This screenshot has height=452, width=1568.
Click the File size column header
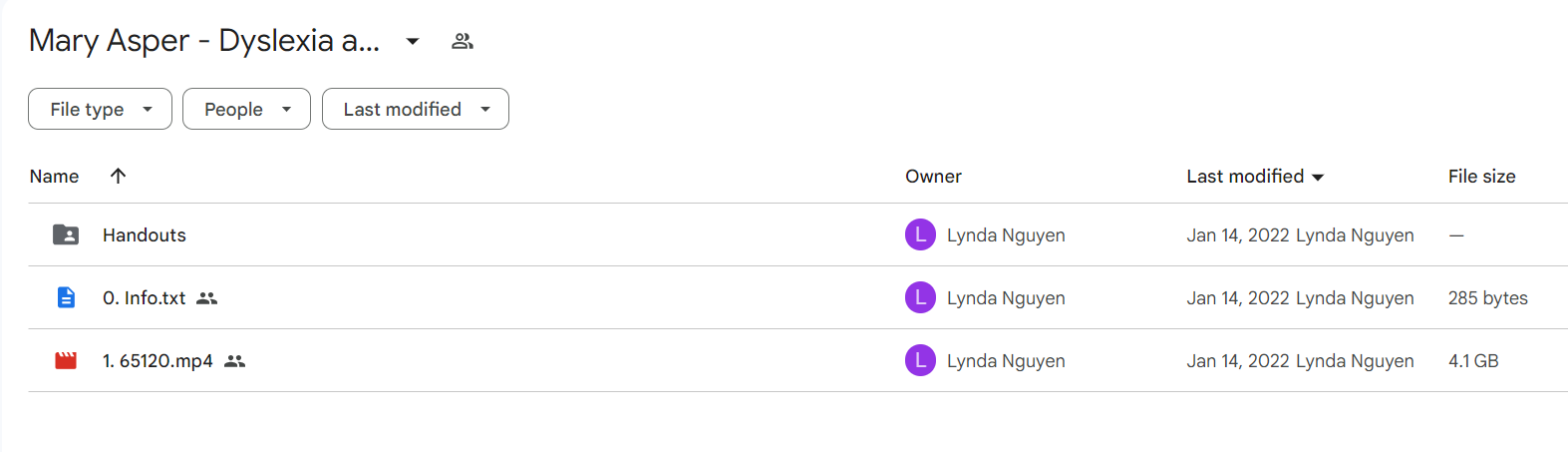(x=1481, y=177)
